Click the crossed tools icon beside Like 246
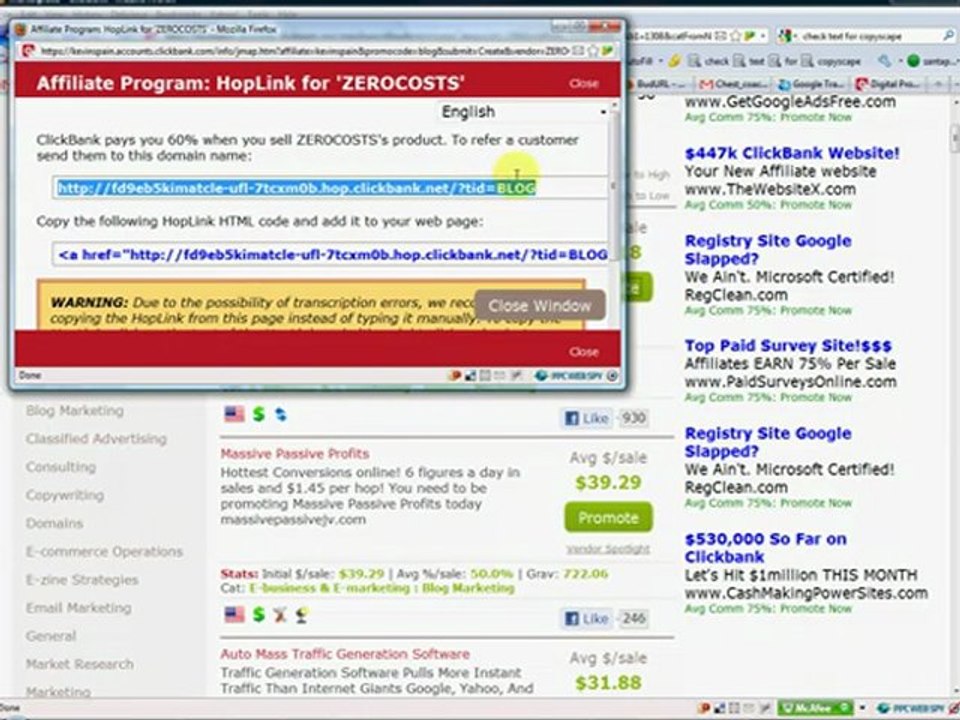The image size is (960, 720). 280,615
